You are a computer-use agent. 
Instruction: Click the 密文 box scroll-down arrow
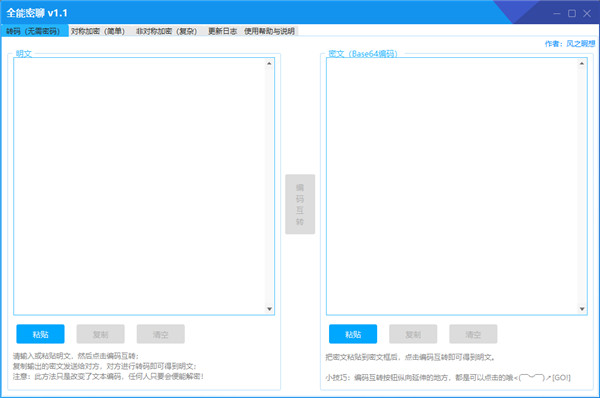click(582, 309)
